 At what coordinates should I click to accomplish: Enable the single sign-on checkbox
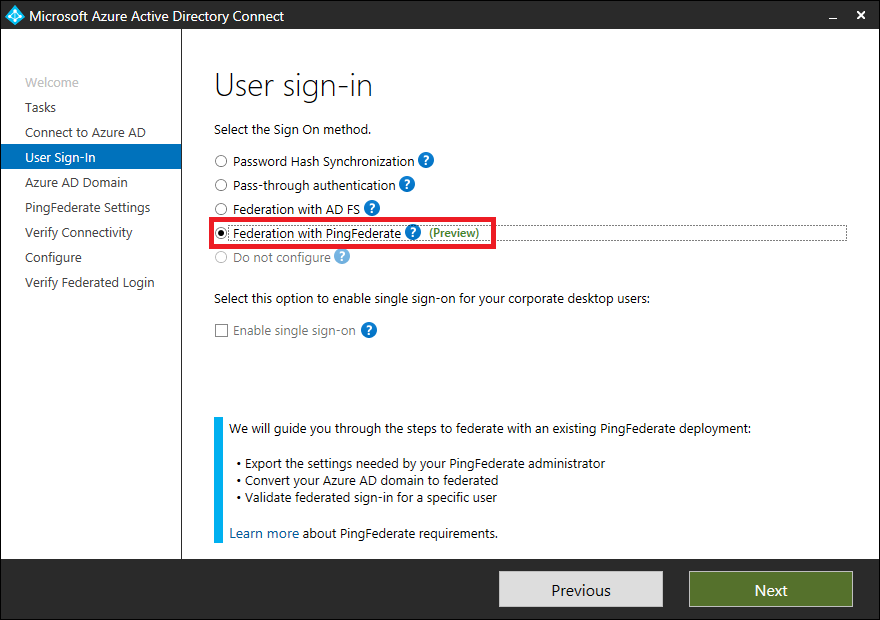(x=221, y=330)
